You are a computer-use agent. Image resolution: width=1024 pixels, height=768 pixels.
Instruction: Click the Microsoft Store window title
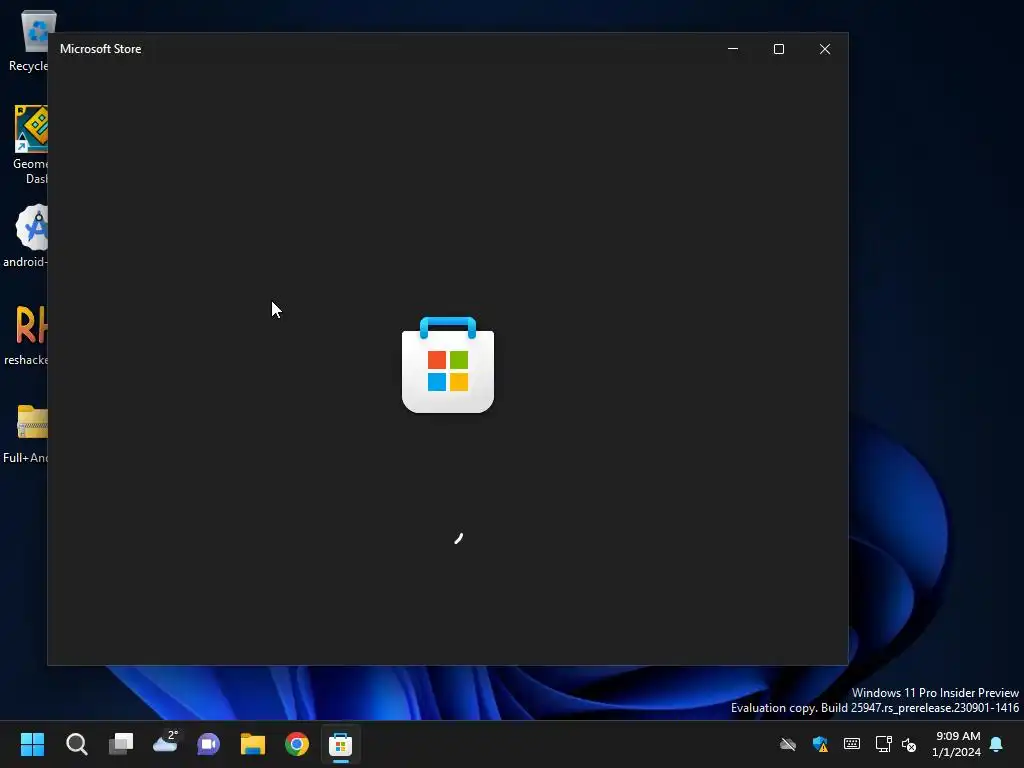101,49
